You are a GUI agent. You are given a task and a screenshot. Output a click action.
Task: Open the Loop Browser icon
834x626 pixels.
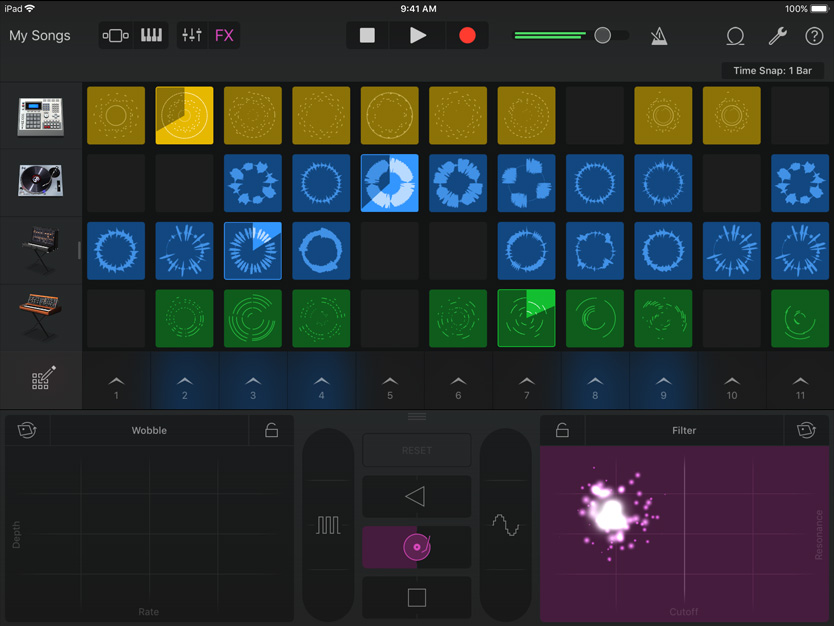pos(735,36)
